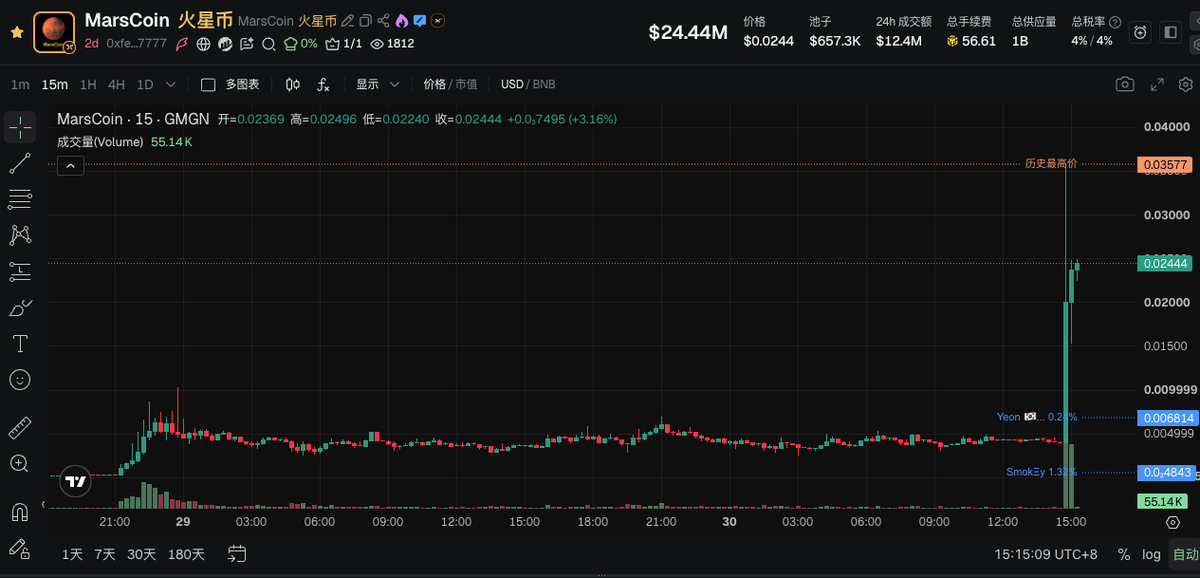
Task: Select the brush drawing tool
Action: pyautogui.click(x=20, y=307)
